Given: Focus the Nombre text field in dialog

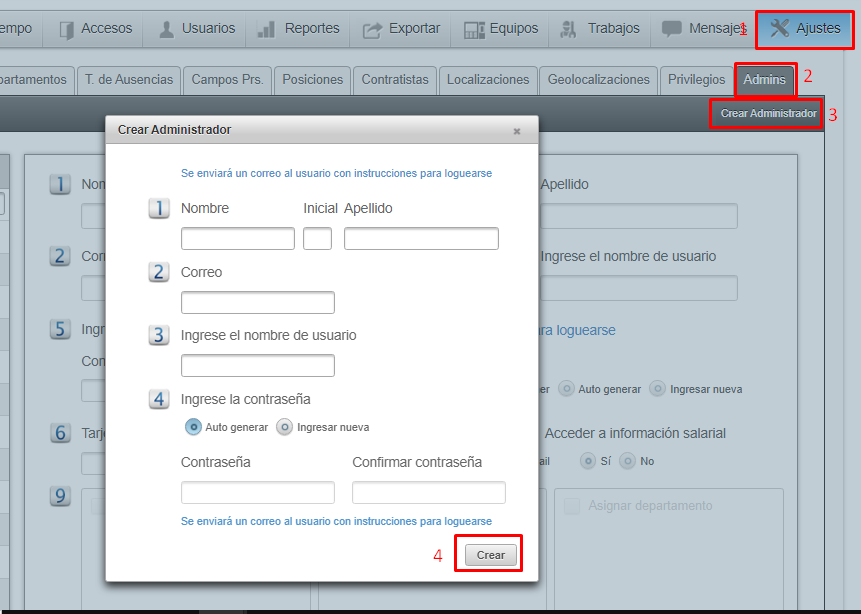Looking at the screenshot, I should 237,239.
